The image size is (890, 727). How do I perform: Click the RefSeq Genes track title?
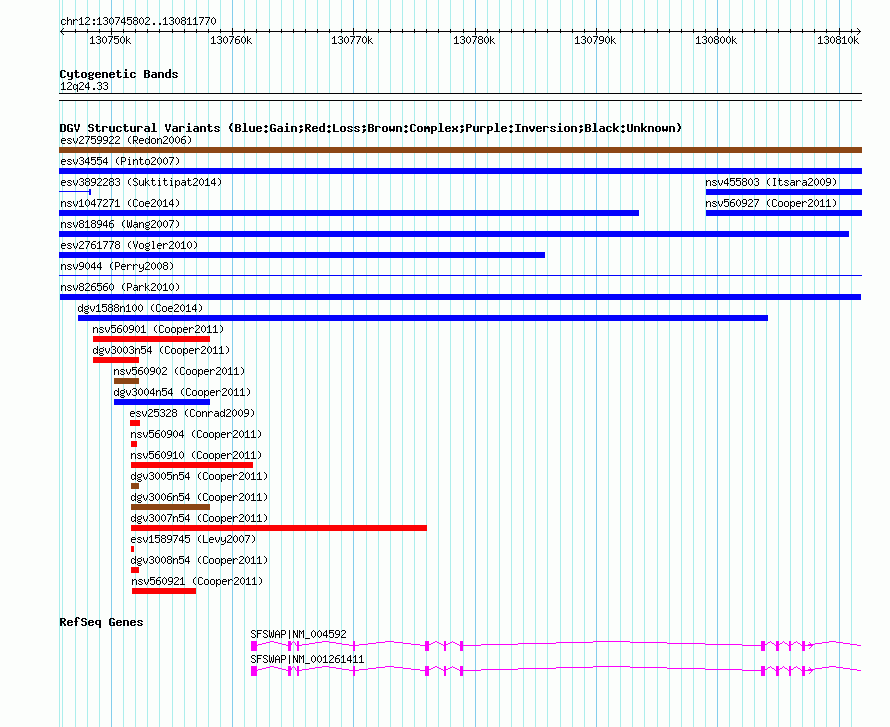click(101, 622)
